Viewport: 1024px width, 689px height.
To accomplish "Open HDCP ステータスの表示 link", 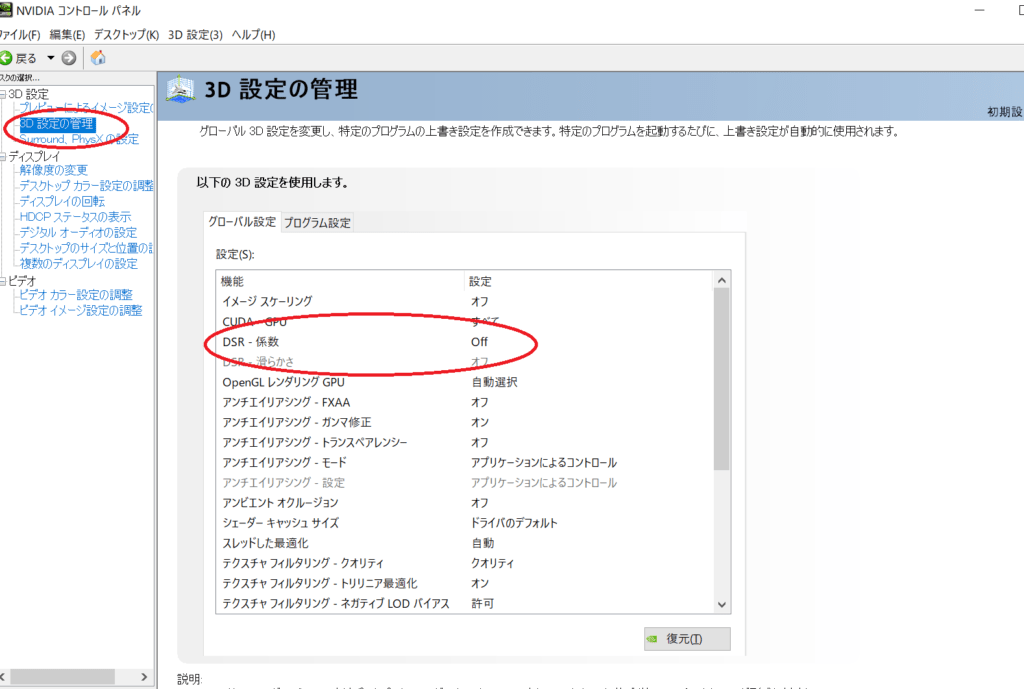I will [x=75, y=217].
